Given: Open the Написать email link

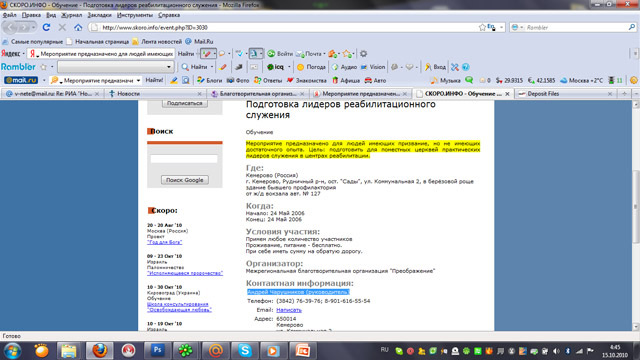Looking at the screenshot, I should pos(289,310).
